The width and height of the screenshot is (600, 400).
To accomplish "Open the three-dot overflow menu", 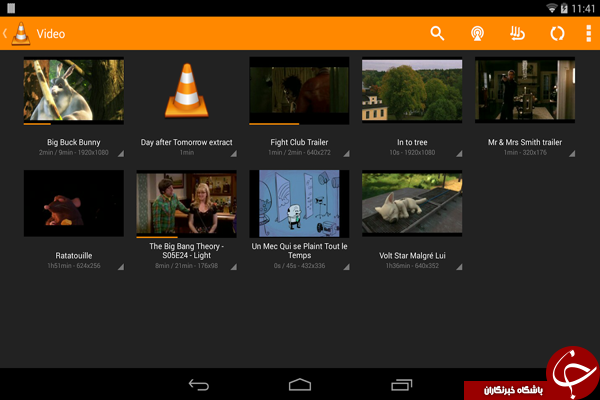I will 589,34.
